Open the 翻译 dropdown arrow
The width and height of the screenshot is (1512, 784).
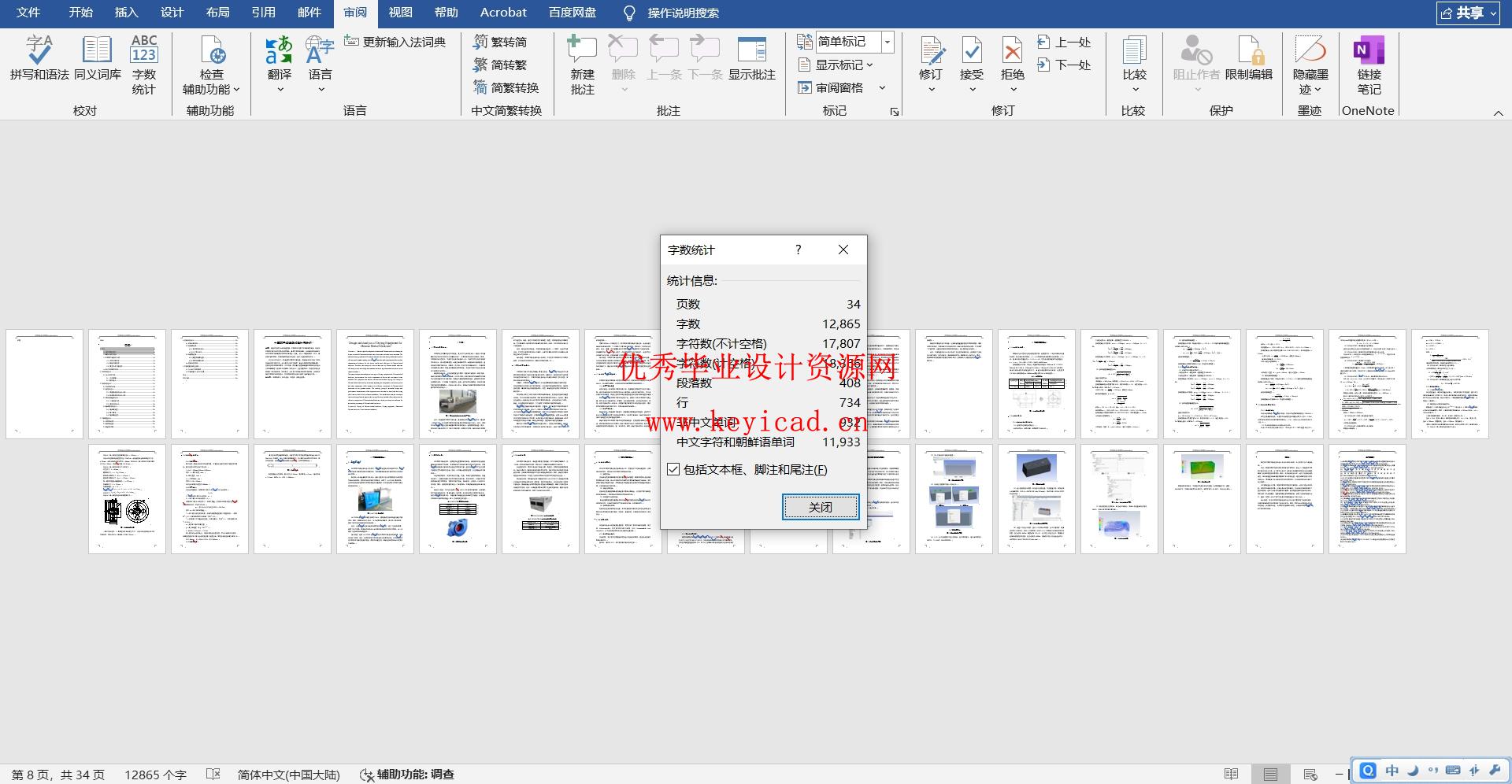(x=280, y=89)
